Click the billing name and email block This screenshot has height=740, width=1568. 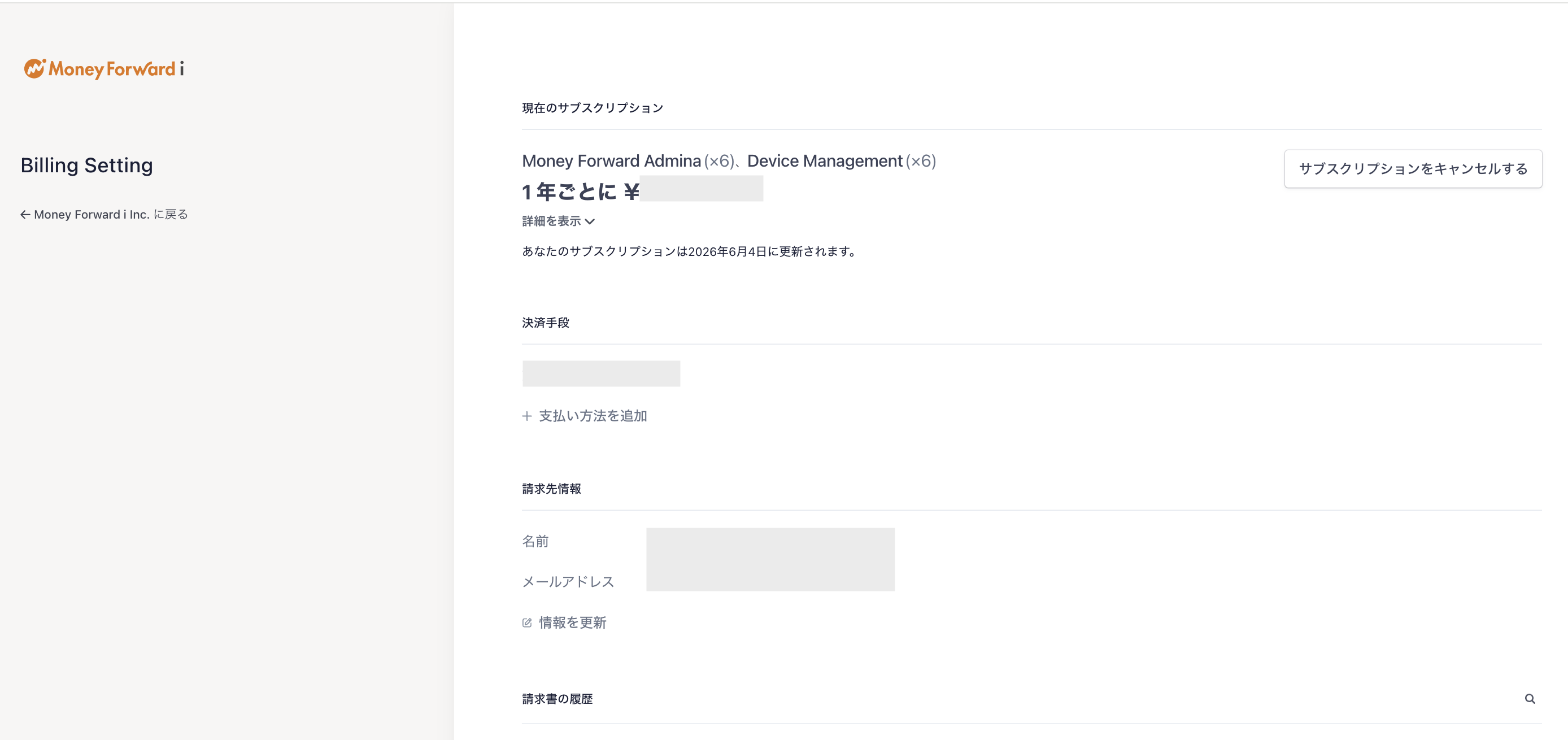770,559
